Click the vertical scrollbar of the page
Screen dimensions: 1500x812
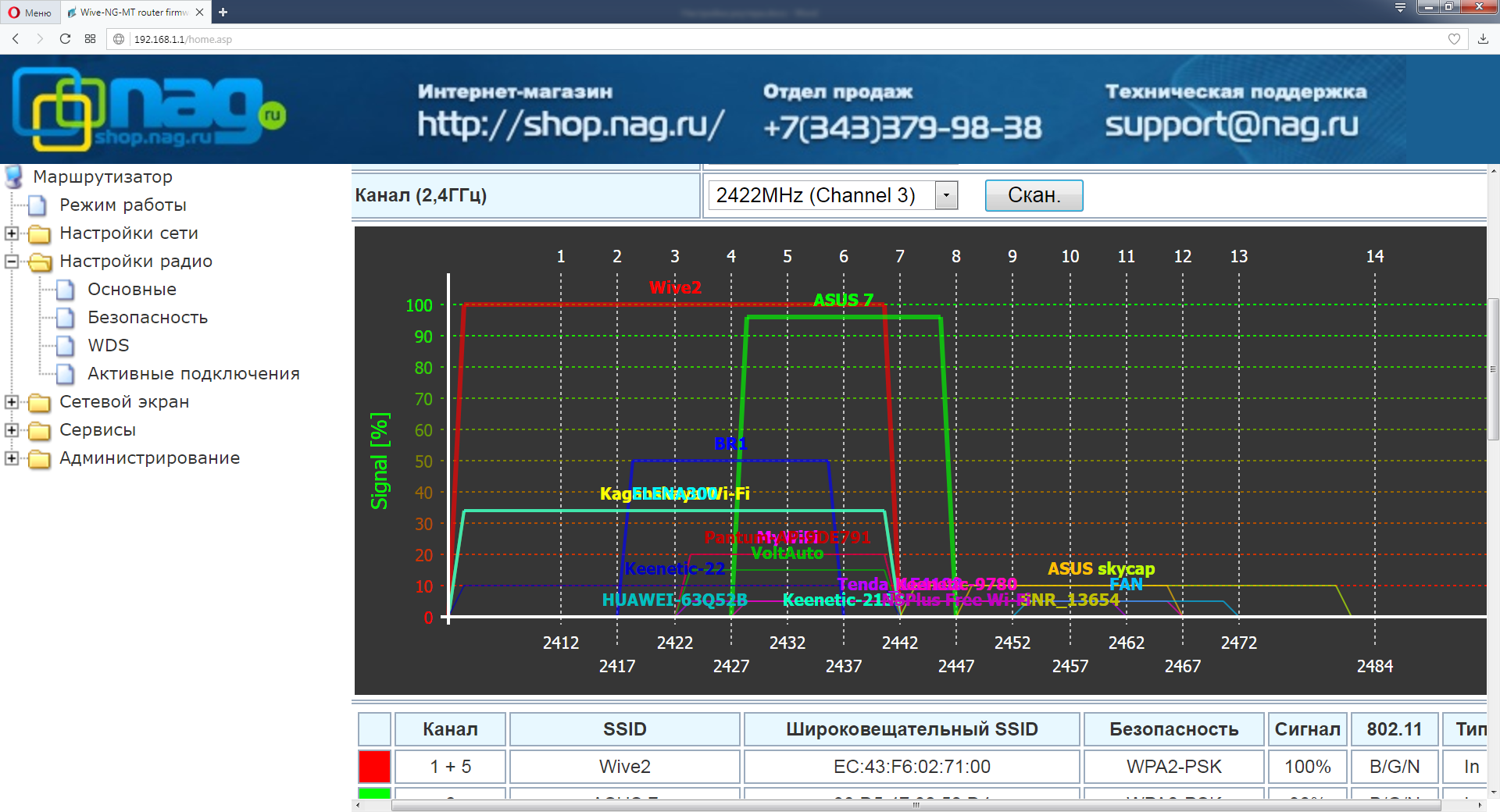click(1493, 369)
